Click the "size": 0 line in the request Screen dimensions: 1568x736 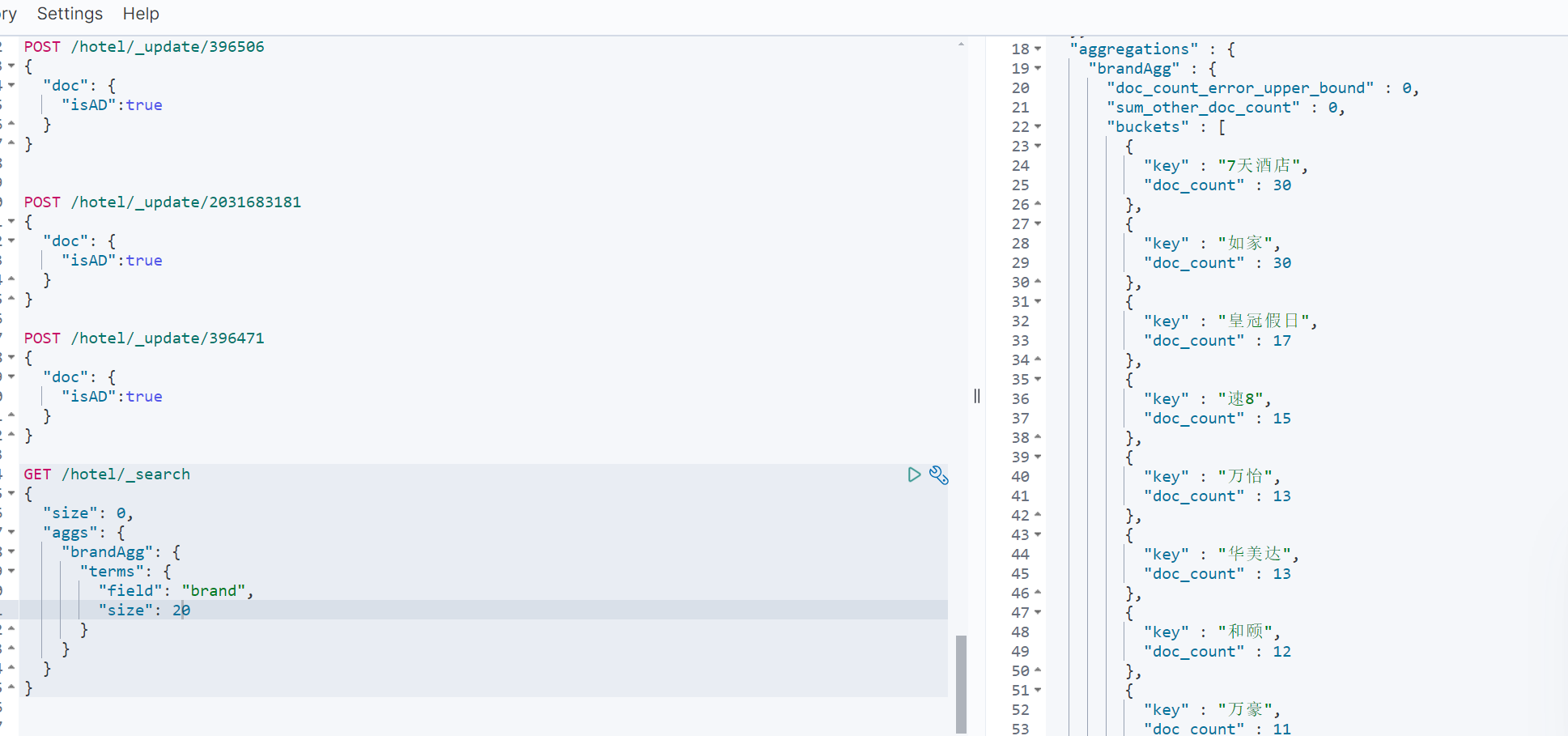[x=88, y=513]
